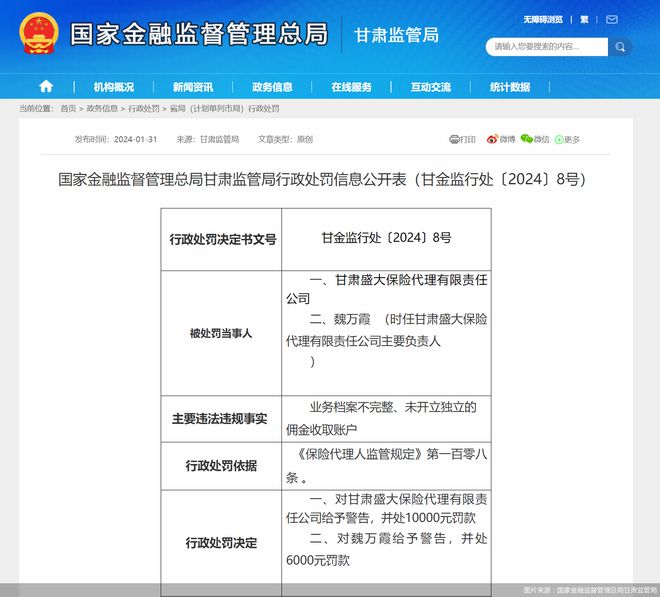Open the 统计数据 menu item

(x=510, y=87)
